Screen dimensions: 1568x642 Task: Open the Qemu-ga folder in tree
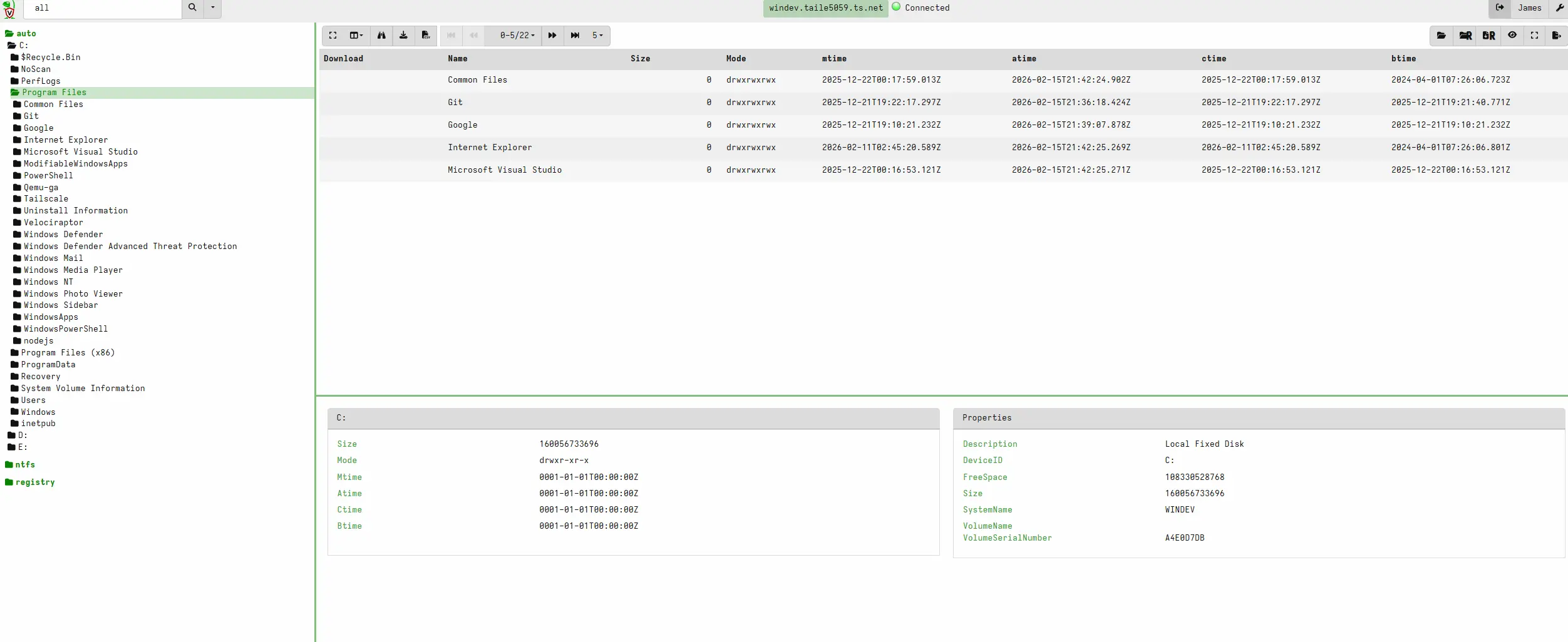coord(36,188)
